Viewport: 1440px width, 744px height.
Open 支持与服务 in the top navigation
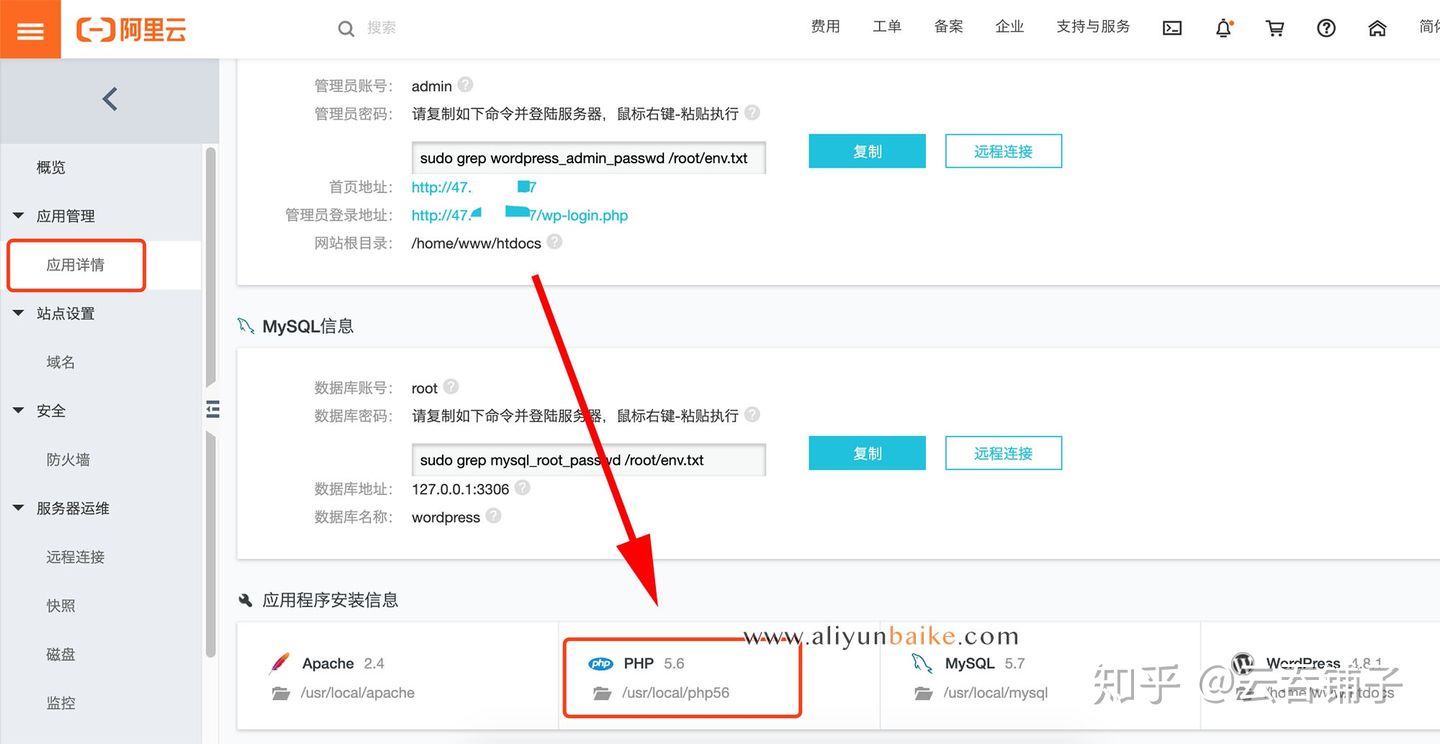[1093, 27]
